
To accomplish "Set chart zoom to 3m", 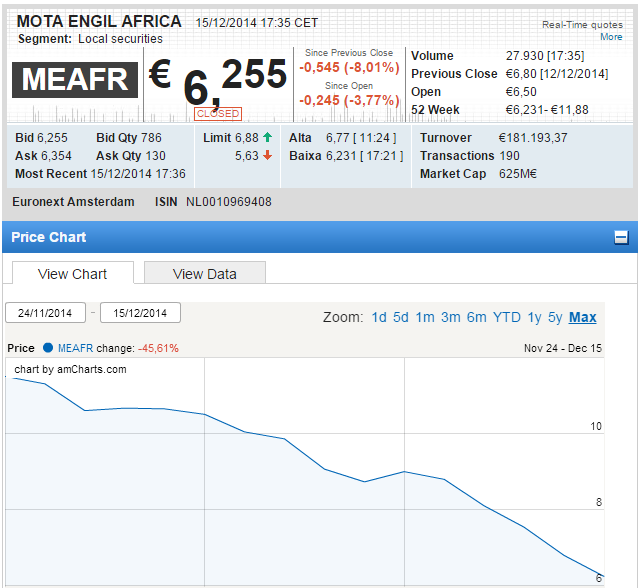I will click(x=451, y=317).
